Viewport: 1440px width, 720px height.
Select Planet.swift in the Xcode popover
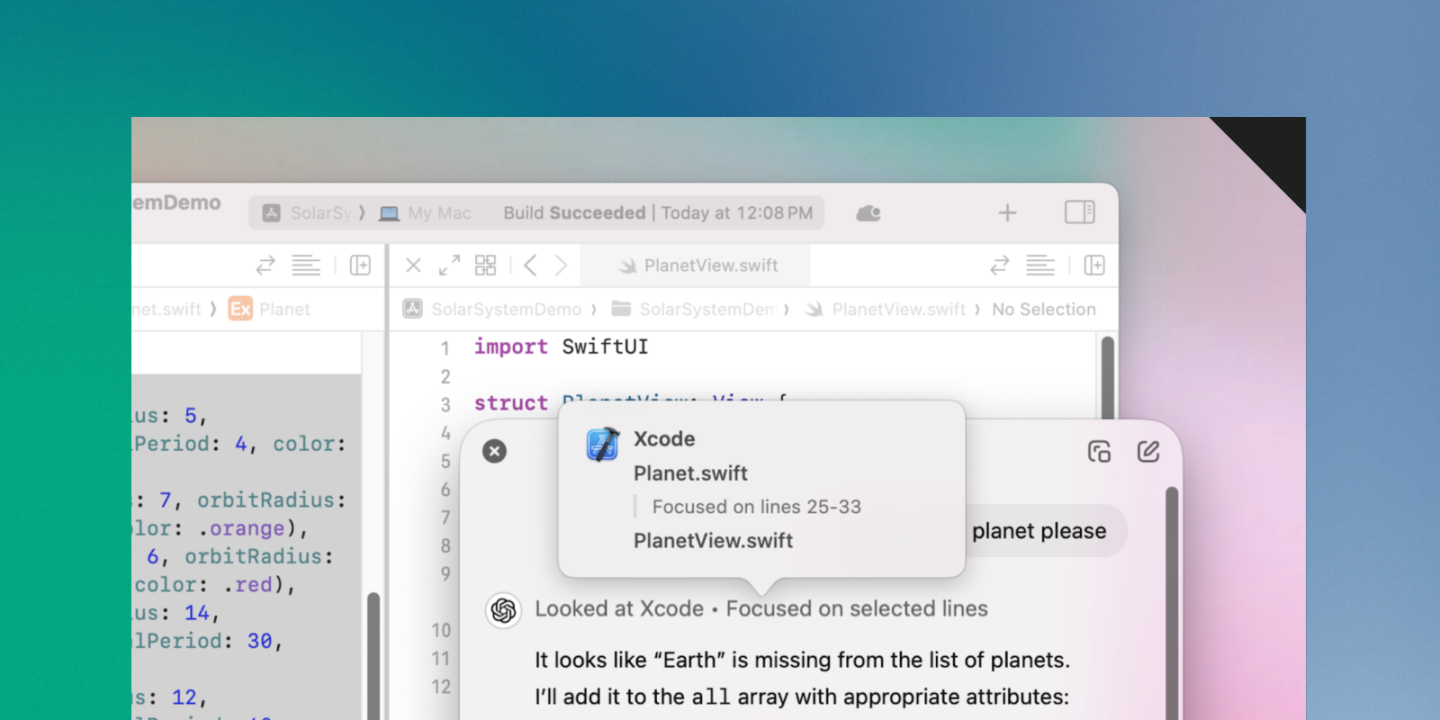pyautogui.click(x=690, y=473)
